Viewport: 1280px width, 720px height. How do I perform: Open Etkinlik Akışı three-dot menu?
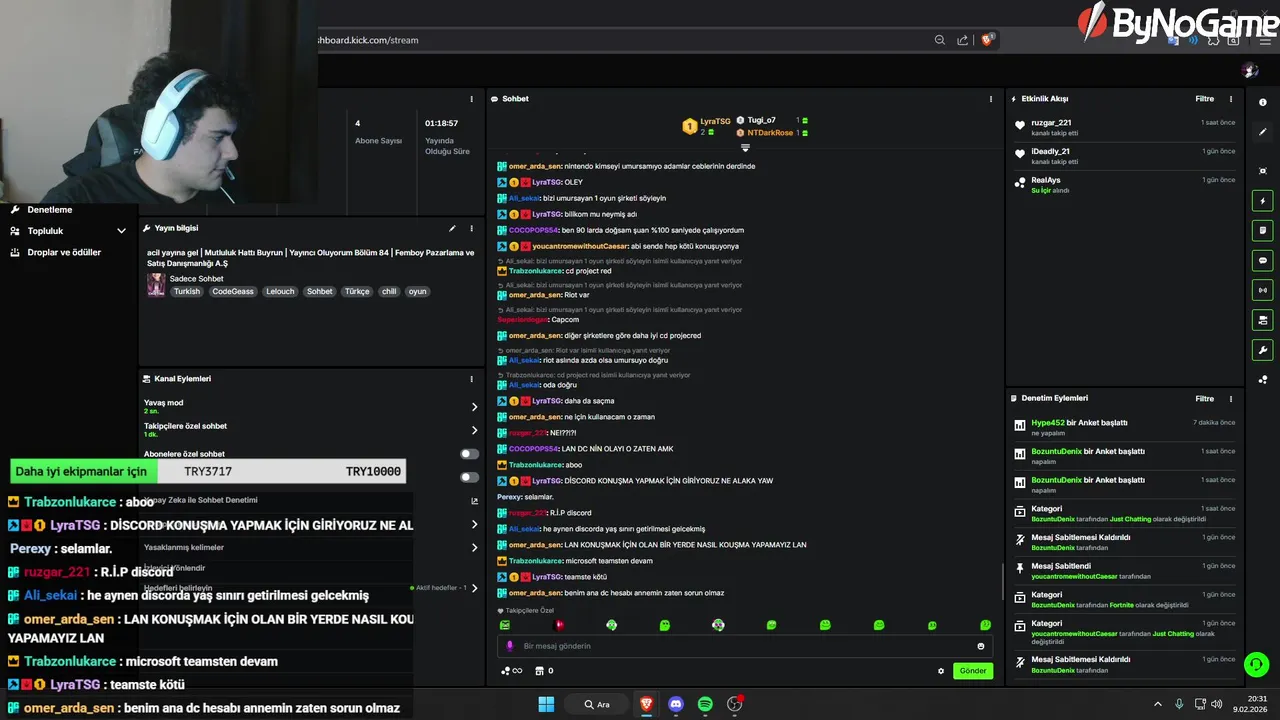(x=1231, y=99)
